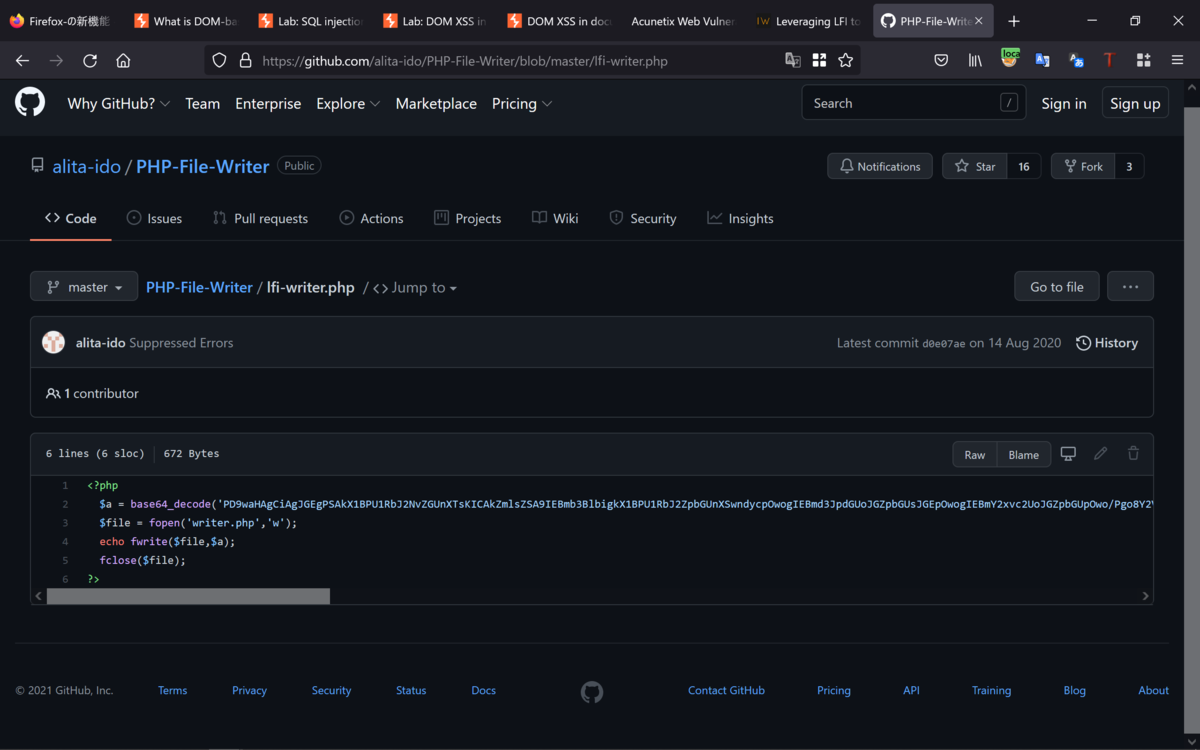This screenshot has width=1200, height=750.
Task: Open the Projects tab
Action: pos(467,218)
